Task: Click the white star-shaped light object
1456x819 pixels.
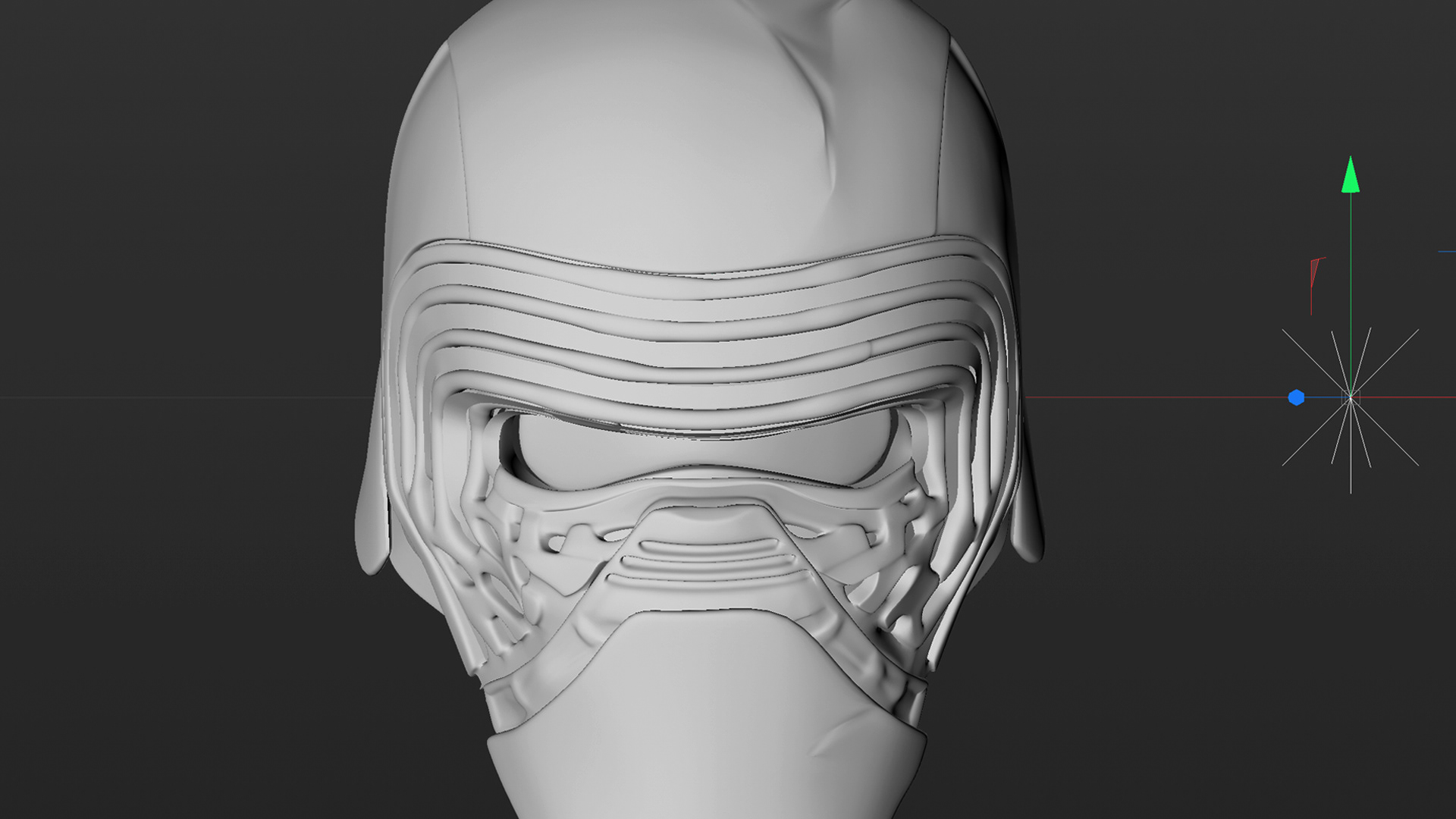Action: pyautogui.click(x=1351, y=398)
